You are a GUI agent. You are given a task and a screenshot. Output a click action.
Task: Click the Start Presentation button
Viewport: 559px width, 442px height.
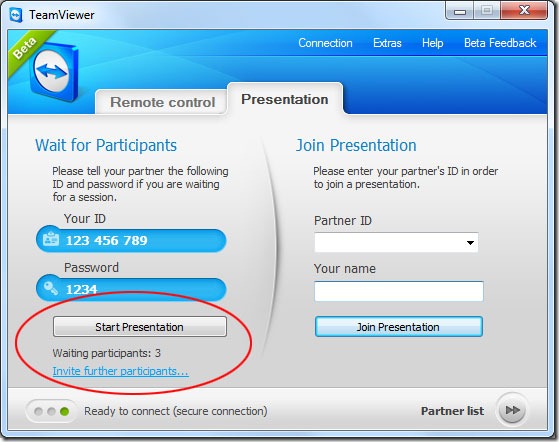click(x=140, y=327)
